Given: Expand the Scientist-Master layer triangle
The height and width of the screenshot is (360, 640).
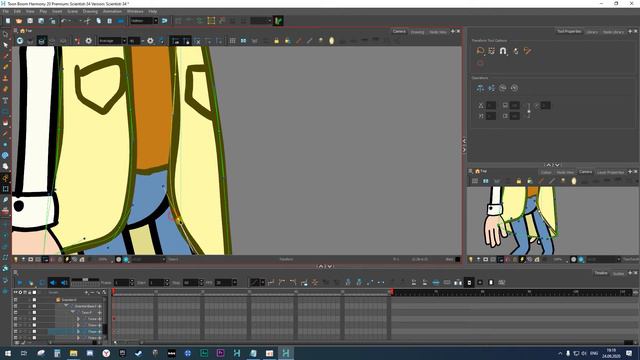Looking at the screenshot, I should point(66,306).
